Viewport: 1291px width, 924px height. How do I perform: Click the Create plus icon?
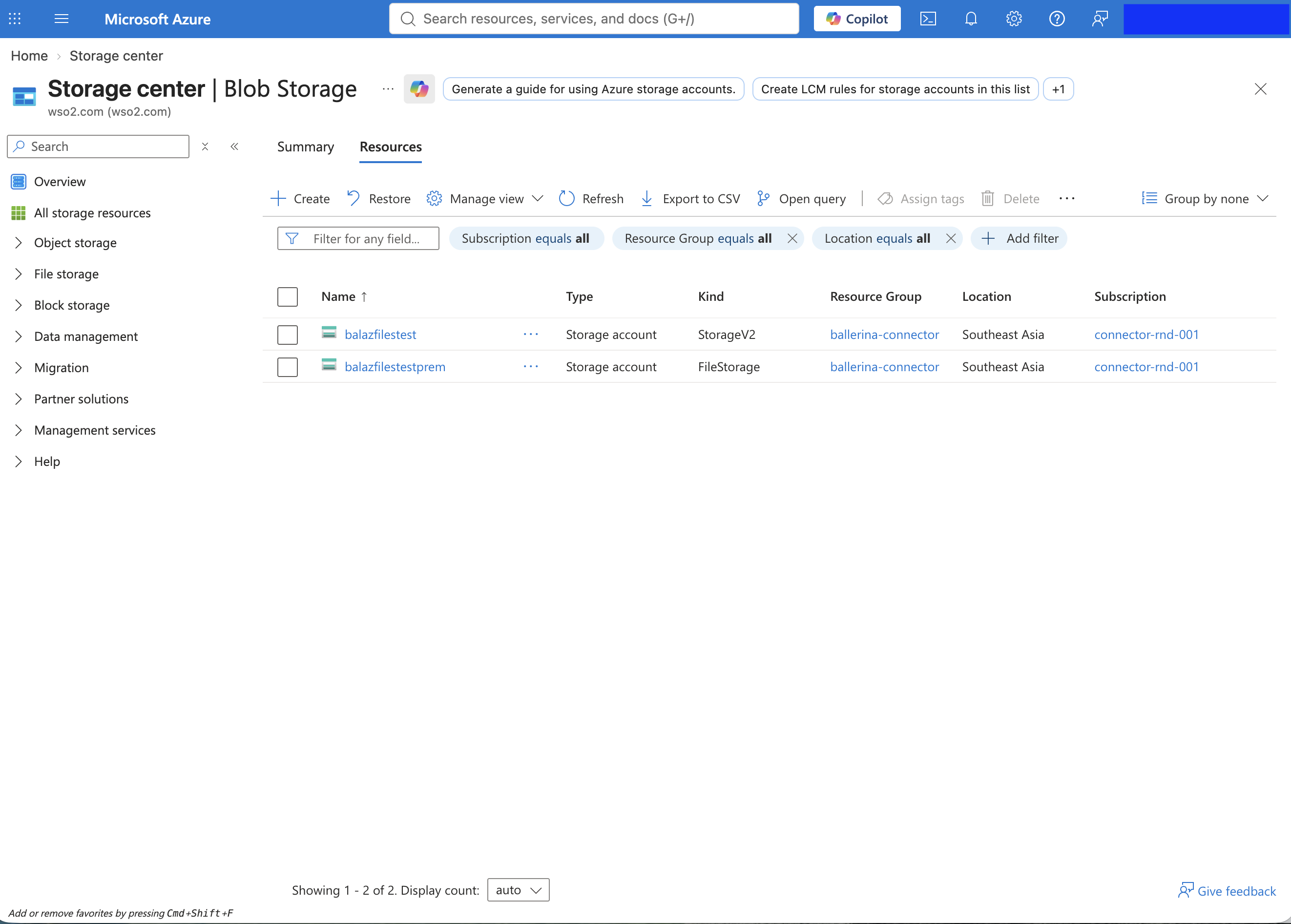pos(278,199)
